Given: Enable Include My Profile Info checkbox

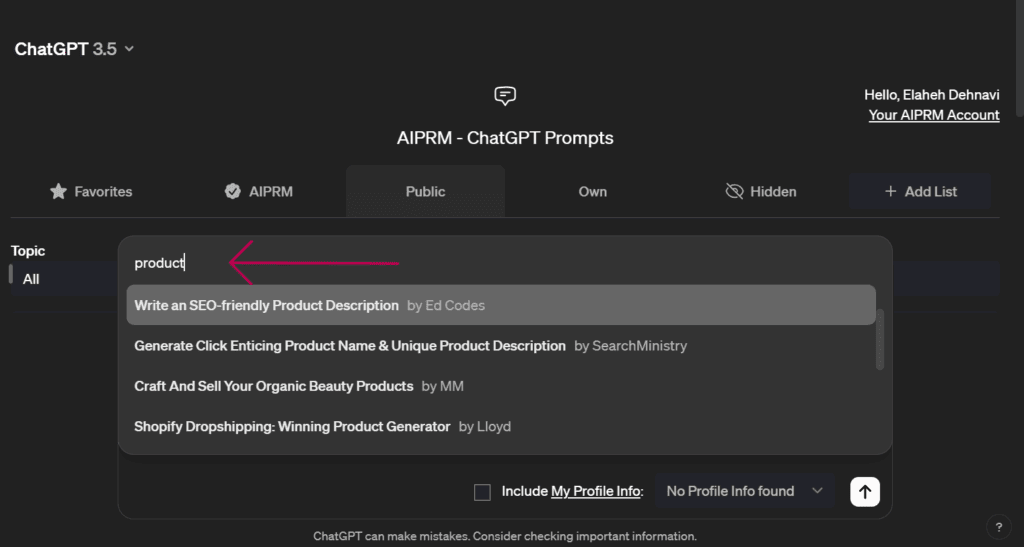Looking at the screenshot, I should coord(482,492).
